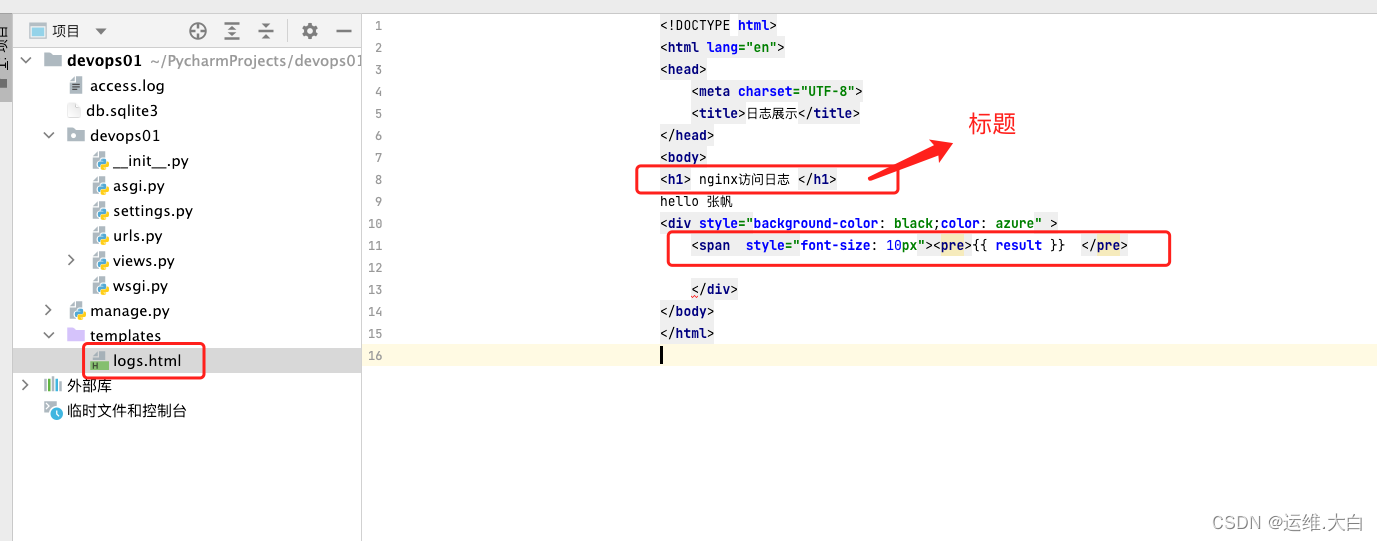Click the db.sqlite3 file icon
The width and height of the screenshot is (1377, 541).
click(x=74, y=111)
